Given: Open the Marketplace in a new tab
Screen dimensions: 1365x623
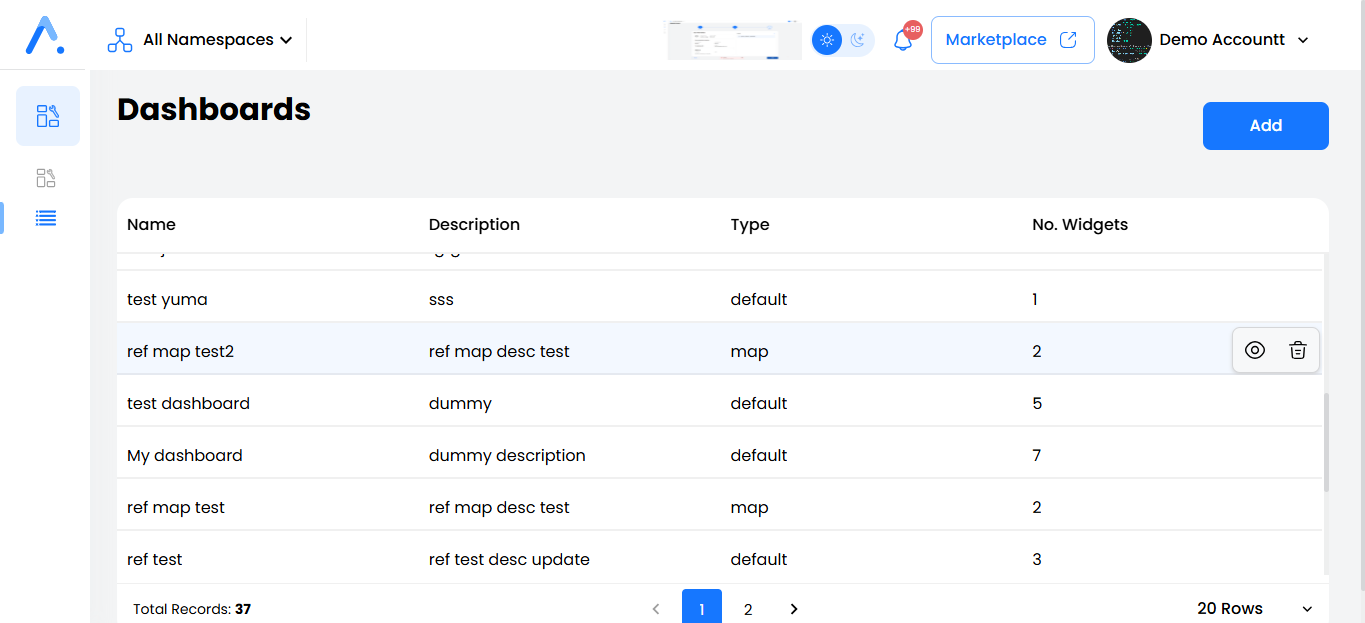Looking at the screenshot, I should point(1011,39).
